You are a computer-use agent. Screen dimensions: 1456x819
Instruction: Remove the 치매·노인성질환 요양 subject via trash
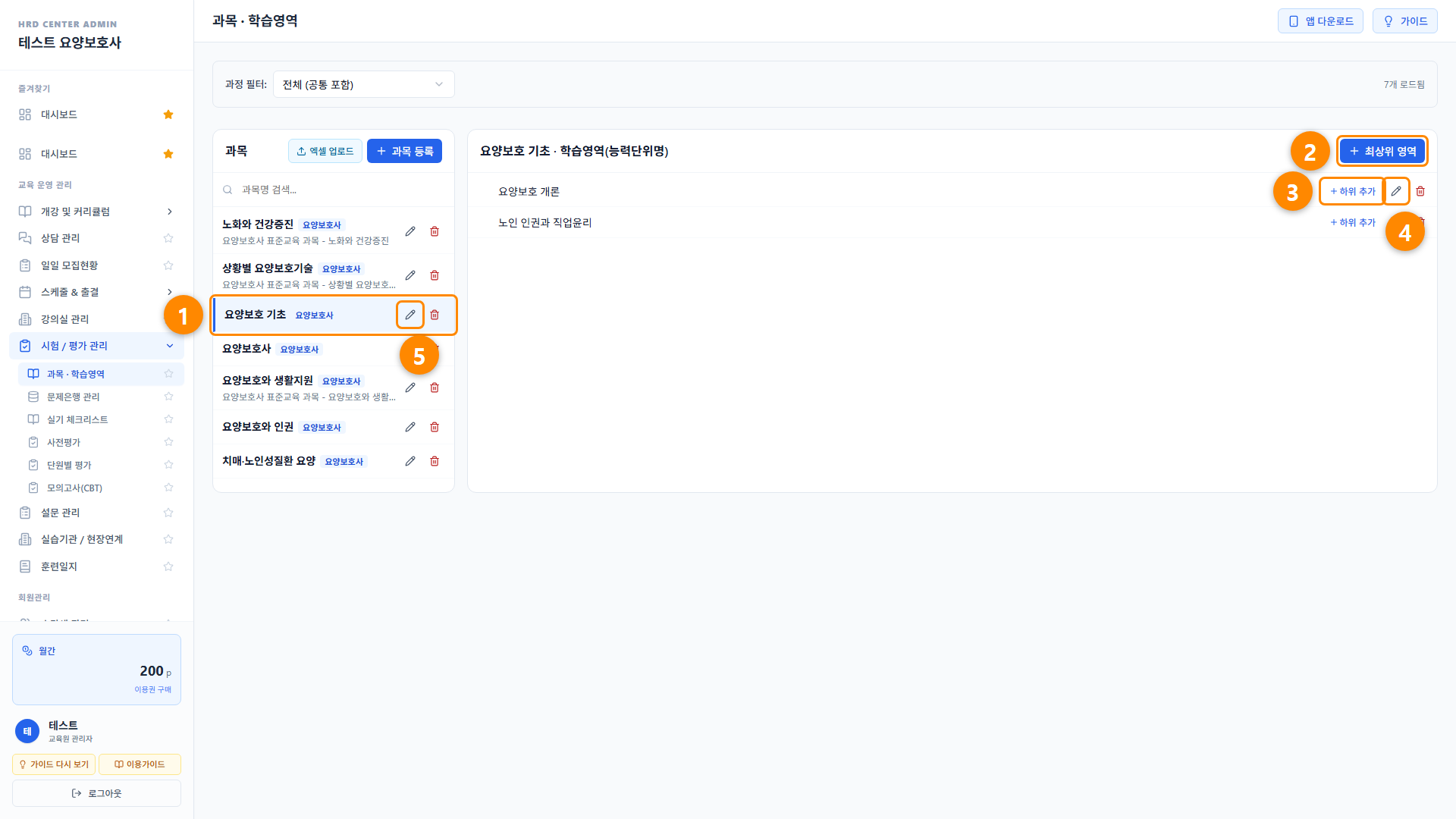coord(435,461)
